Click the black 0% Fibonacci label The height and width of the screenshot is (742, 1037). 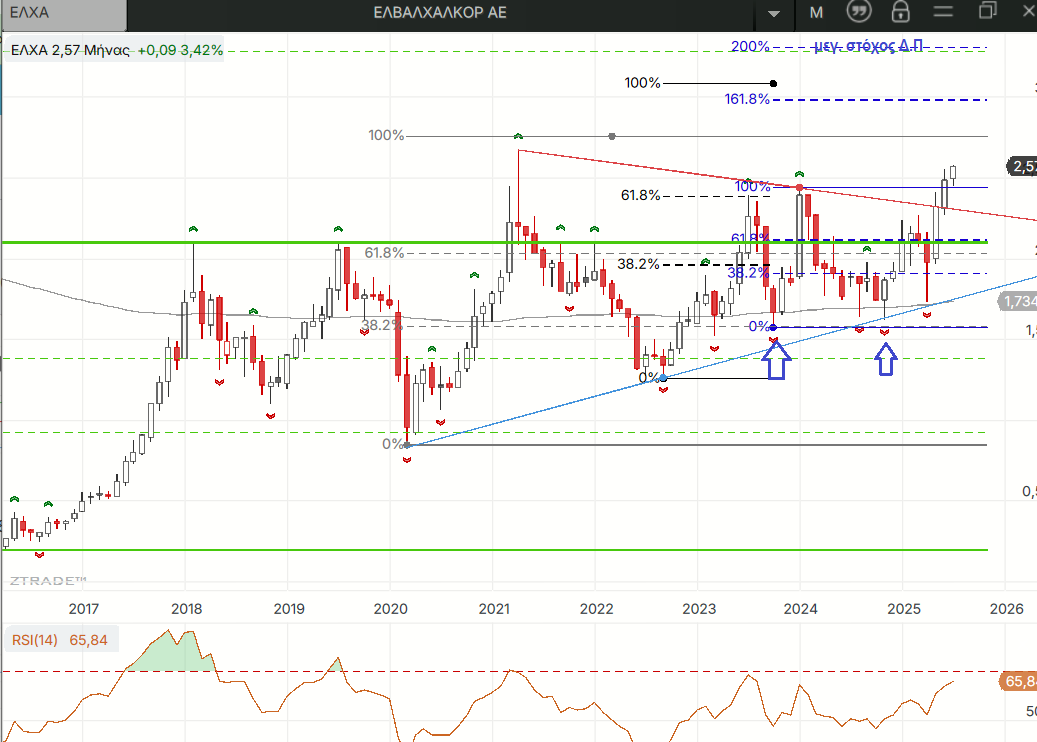pyautogui.click(x=648, y=377)
